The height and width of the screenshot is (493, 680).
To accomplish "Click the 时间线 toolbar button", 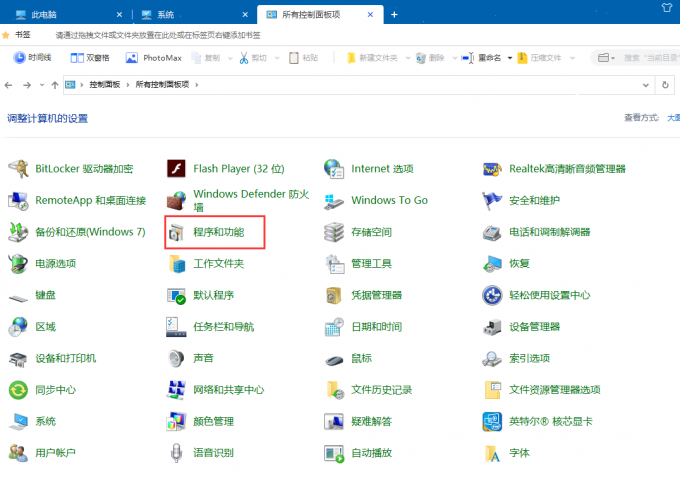I will pyautogui.click(x=33, y=58).
